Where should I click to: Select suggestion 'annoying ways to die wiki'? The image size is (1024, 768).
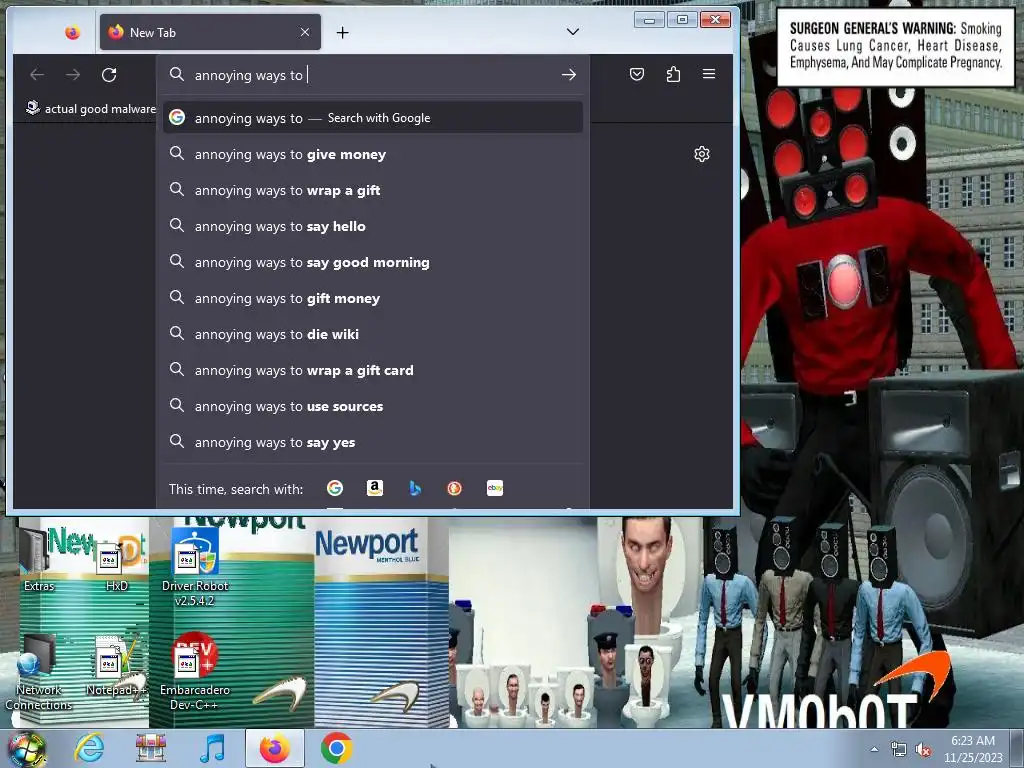pyautogui.click(x=372, y=334)
